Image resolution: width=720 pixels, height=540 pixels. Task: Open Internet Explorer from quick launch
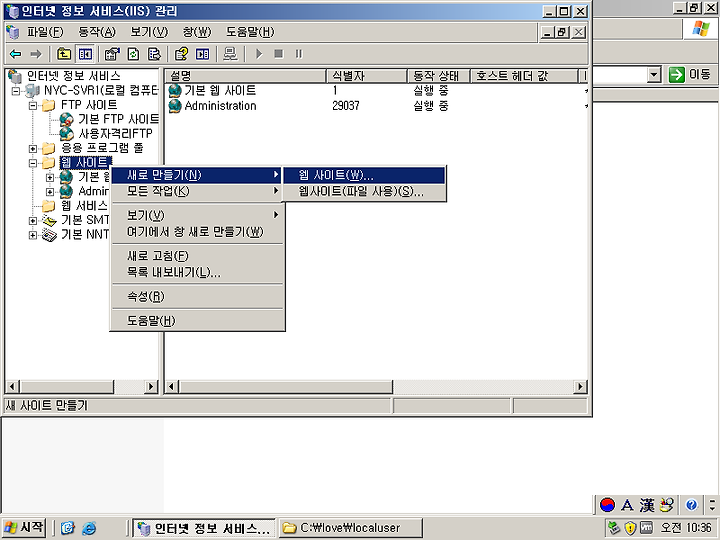click(89, 529)
